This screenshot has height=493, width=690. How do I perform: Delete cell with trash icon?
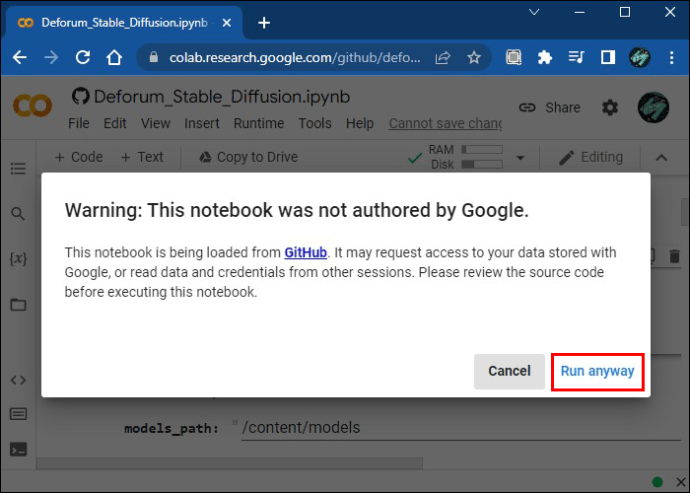[x=674, y=256]
